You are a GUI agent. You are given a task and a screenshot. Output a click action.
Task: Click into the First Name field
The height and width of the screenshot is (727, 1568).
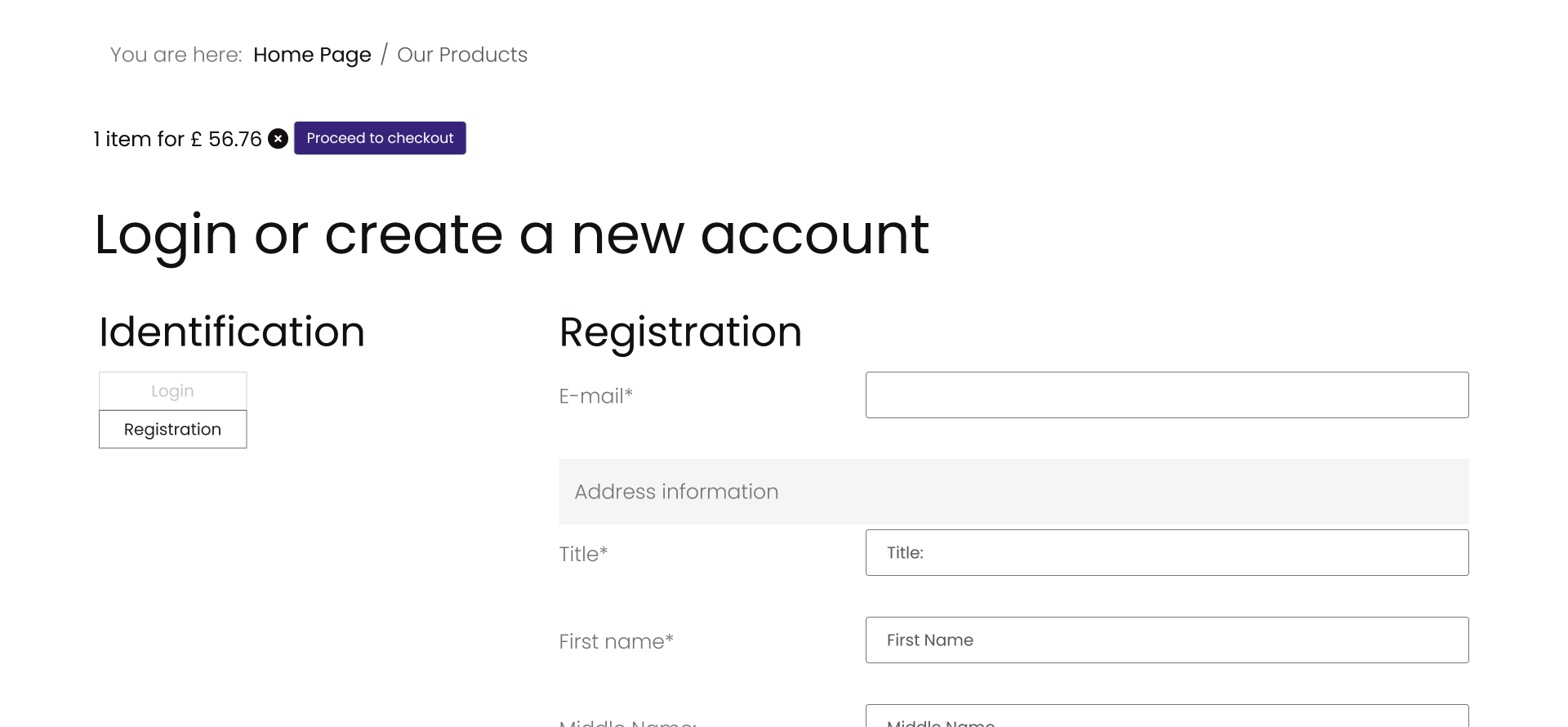coord(1166,640)
